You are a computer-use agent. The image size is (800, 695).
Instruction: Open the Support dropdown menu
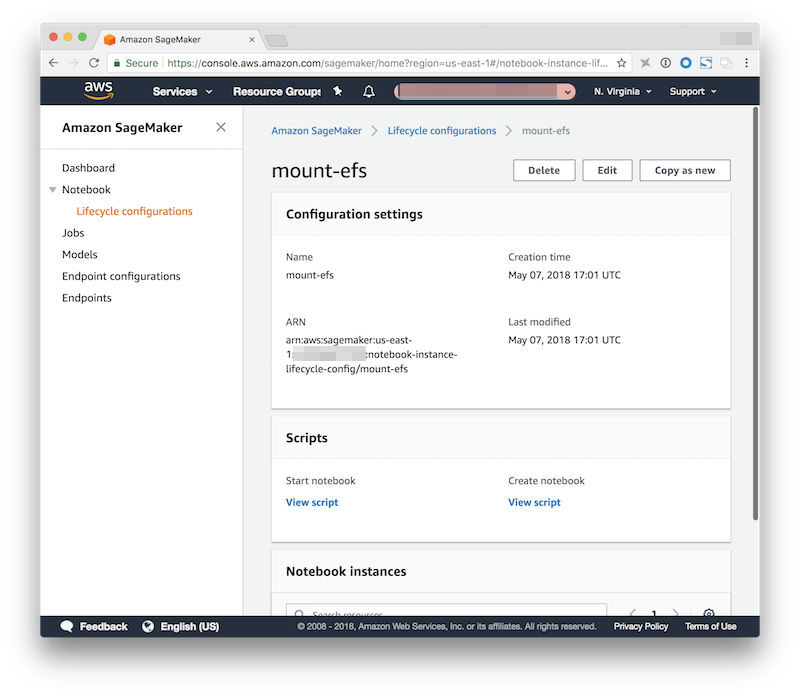coord(693,91)
